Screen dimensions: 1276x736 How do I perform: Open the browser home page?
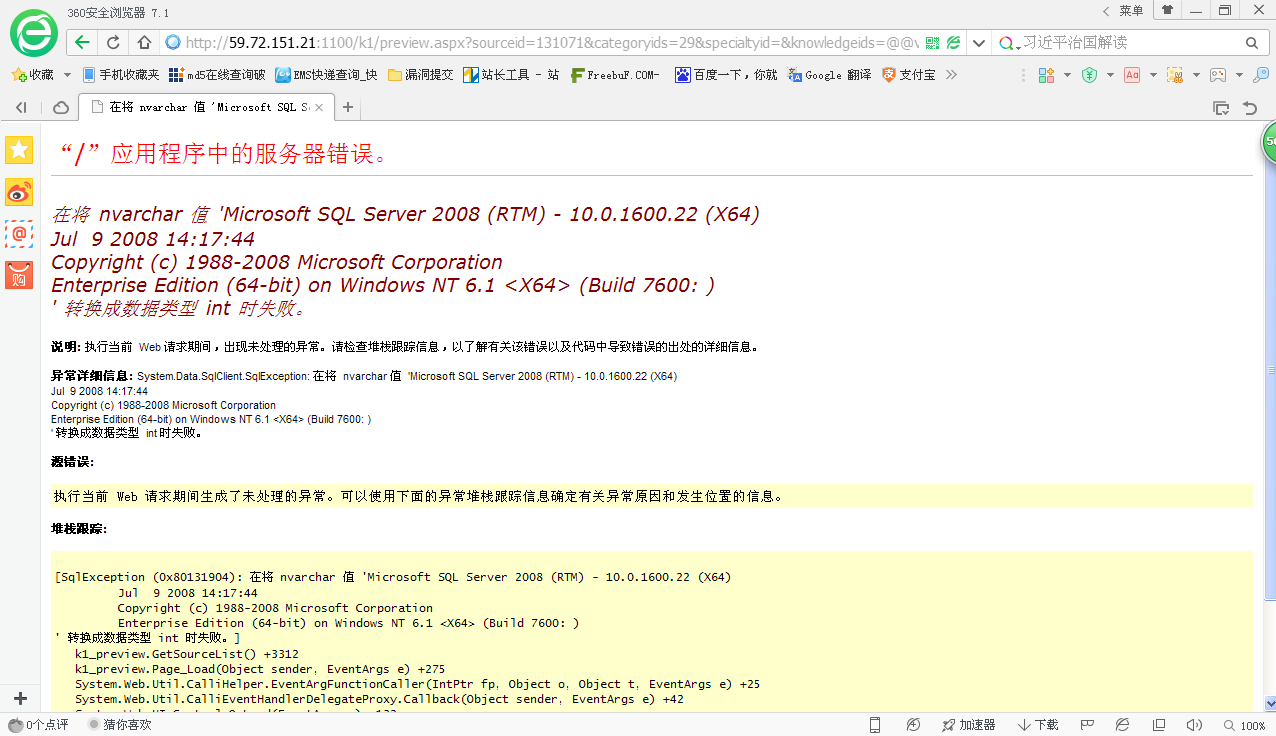point(144,43)
